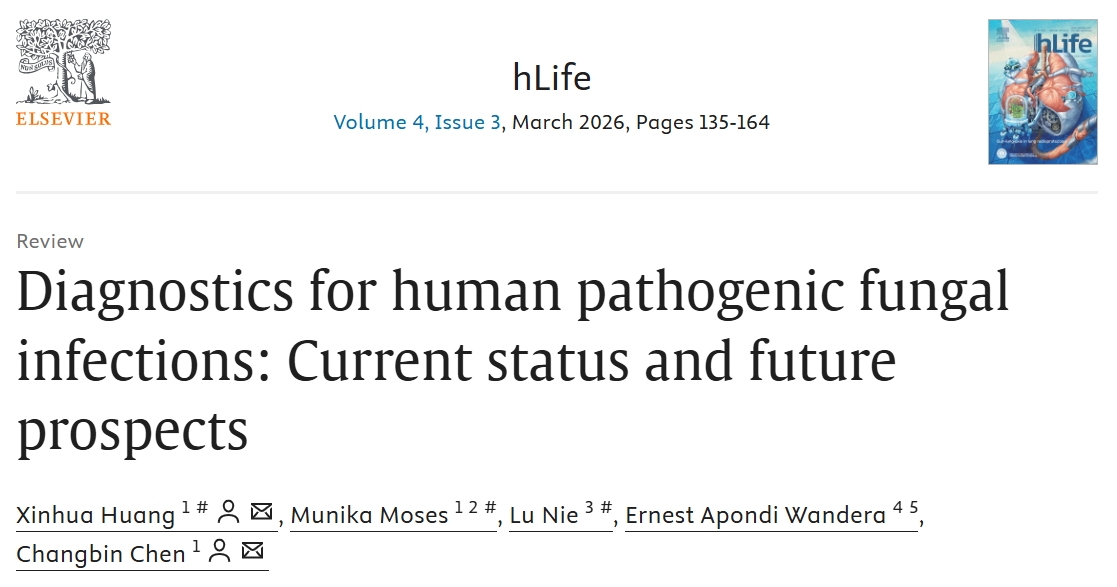Click the Review article type label
This screenshot has height=587, width=1117.
[x=50, y=241]
